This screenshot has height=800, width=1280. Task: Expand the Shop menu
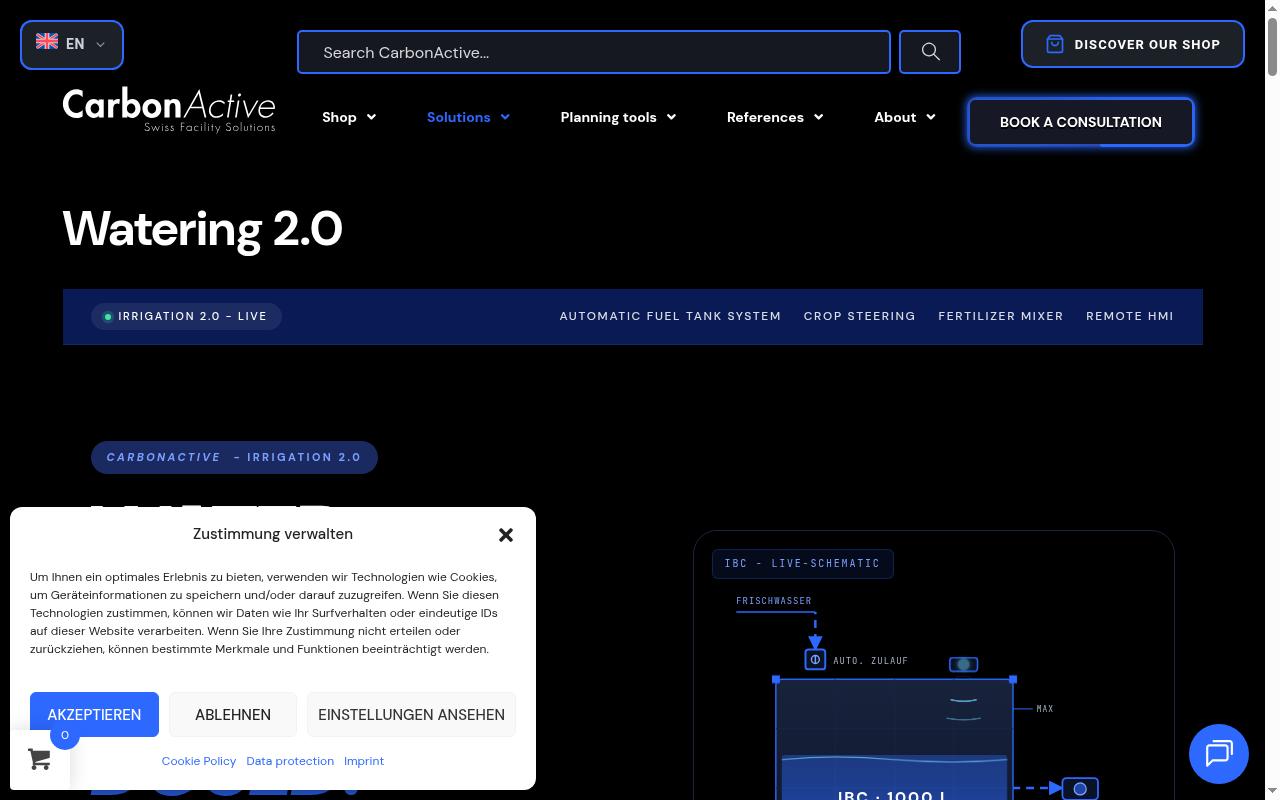349,117
